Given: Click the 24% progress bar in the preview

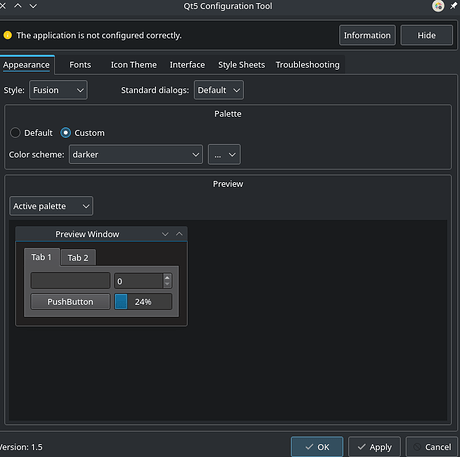Looking at the screenshot, I should [x=143, y=302].
